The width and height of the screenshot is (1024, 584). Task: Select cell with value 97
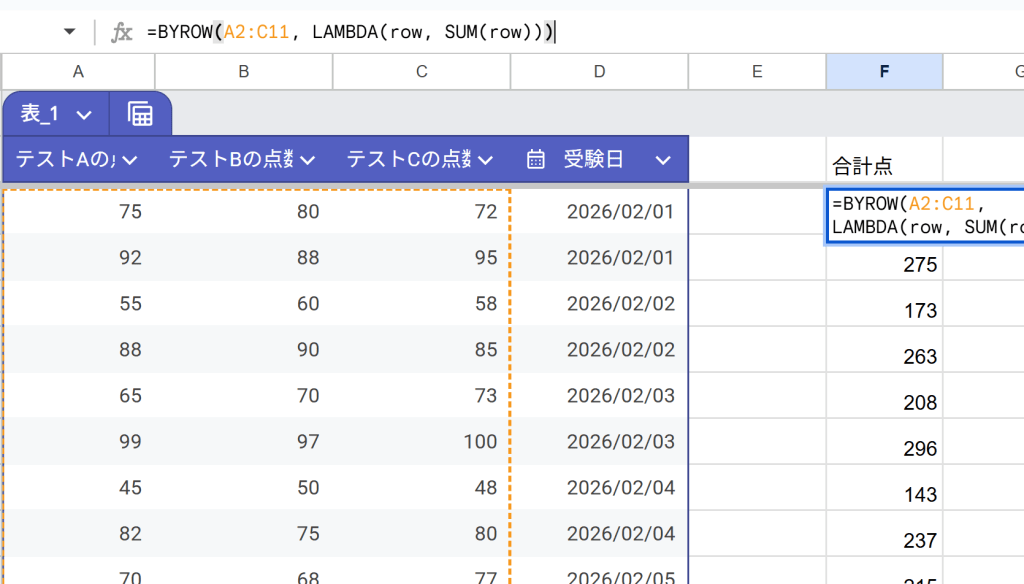click(244, 442)
